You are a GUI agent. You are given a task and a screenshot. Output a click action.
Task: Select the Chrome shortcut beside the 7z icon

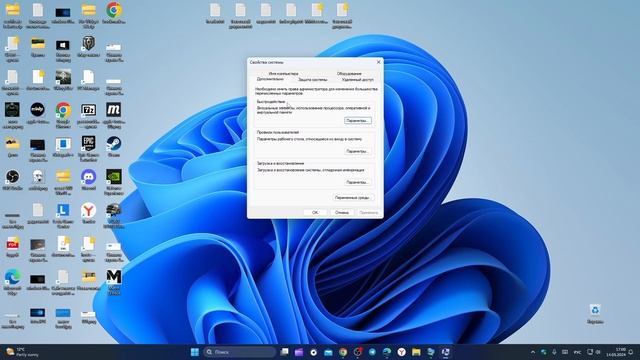[x=63, y=116]
